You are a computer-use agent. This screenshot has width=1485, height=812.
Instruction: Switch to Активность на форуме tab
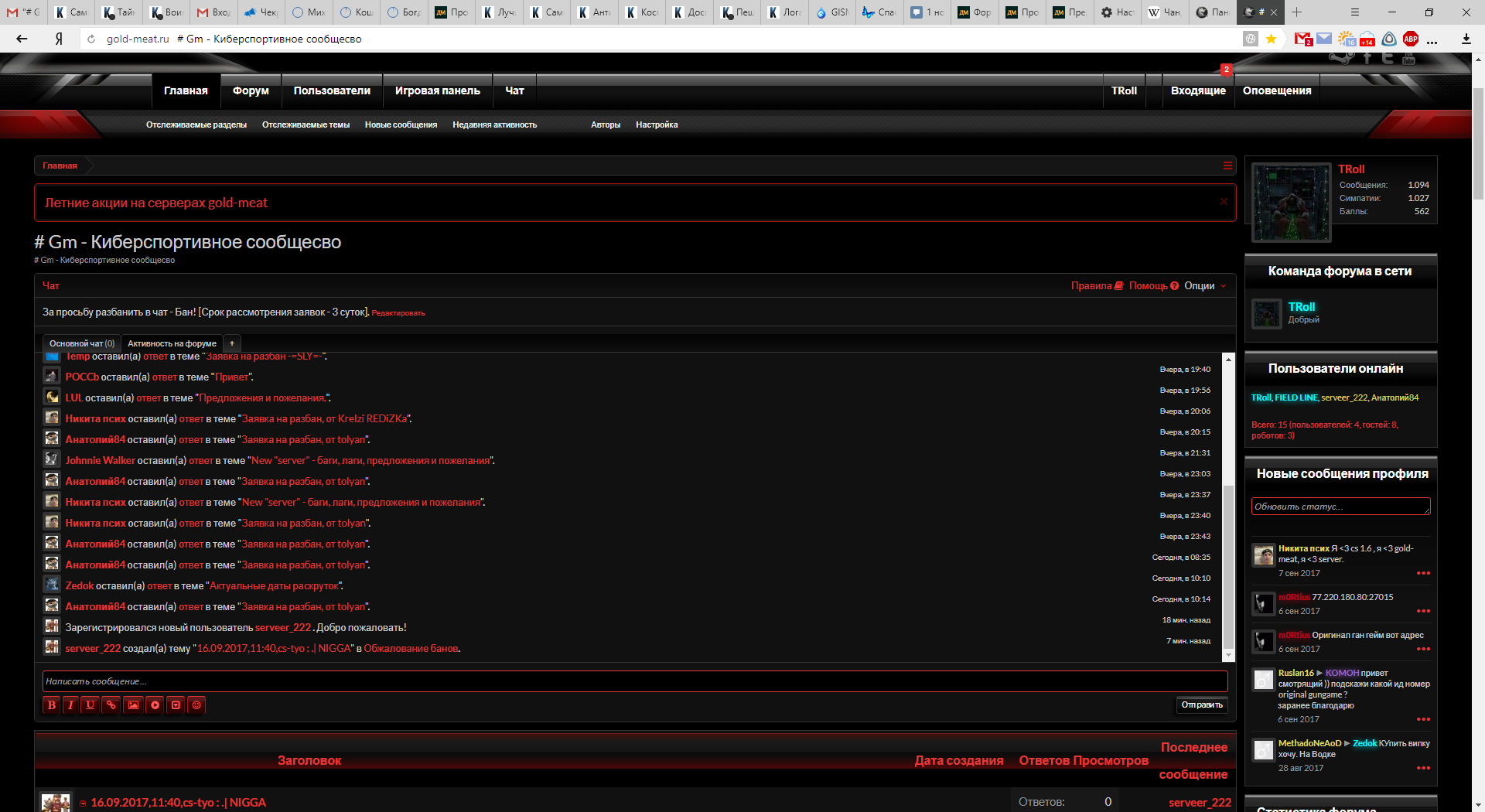pyautogui.click(x=172, y=343)
